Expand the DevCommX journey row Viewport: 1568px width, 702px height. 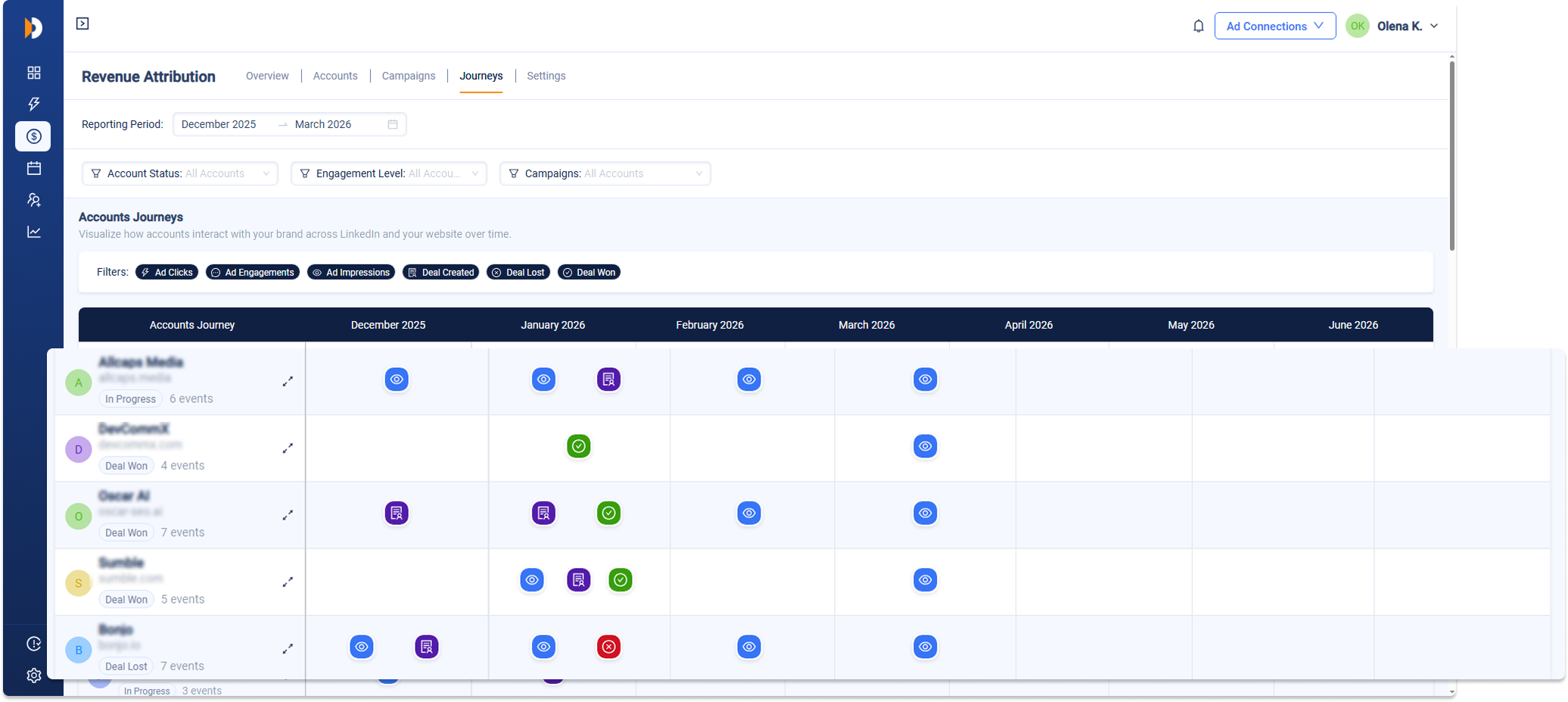[288, 448]
